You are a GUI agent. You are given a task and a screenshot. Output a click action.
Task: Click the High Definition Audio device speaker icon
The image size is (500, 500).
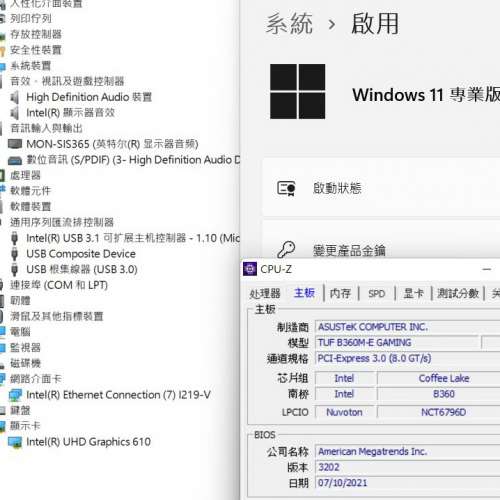[14, 97]
